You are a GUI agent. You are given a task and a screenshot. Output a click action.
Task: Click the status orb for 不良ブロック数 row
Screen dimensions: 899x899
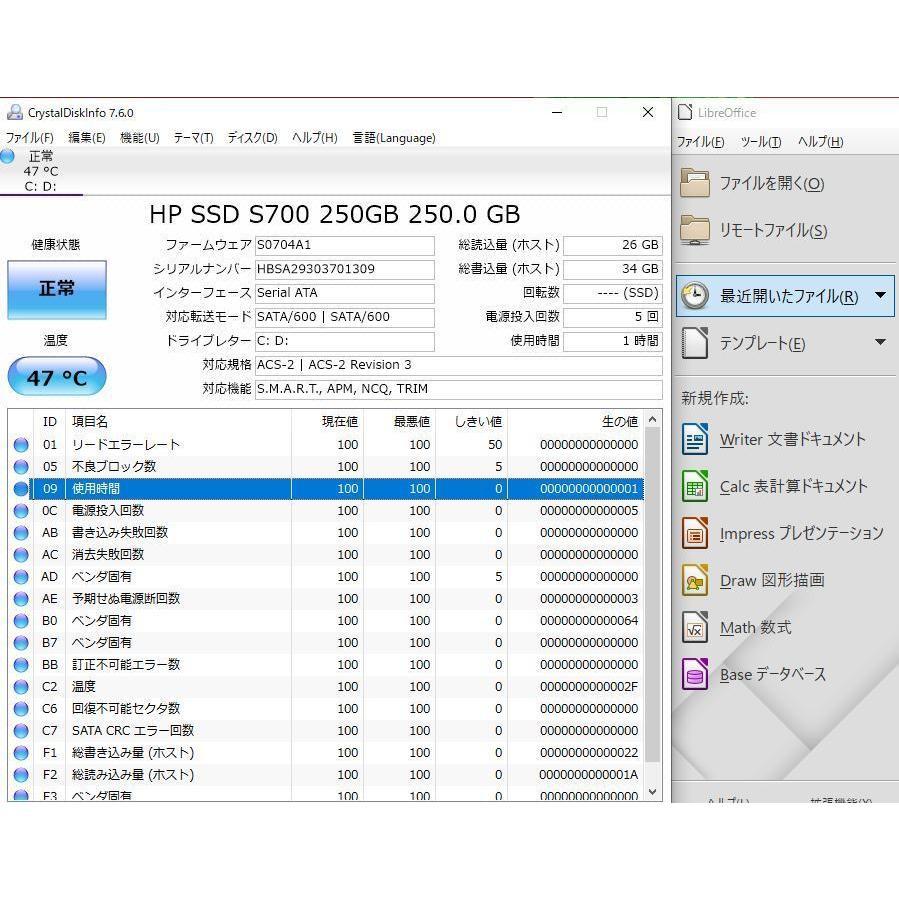(x=21, y=467)
